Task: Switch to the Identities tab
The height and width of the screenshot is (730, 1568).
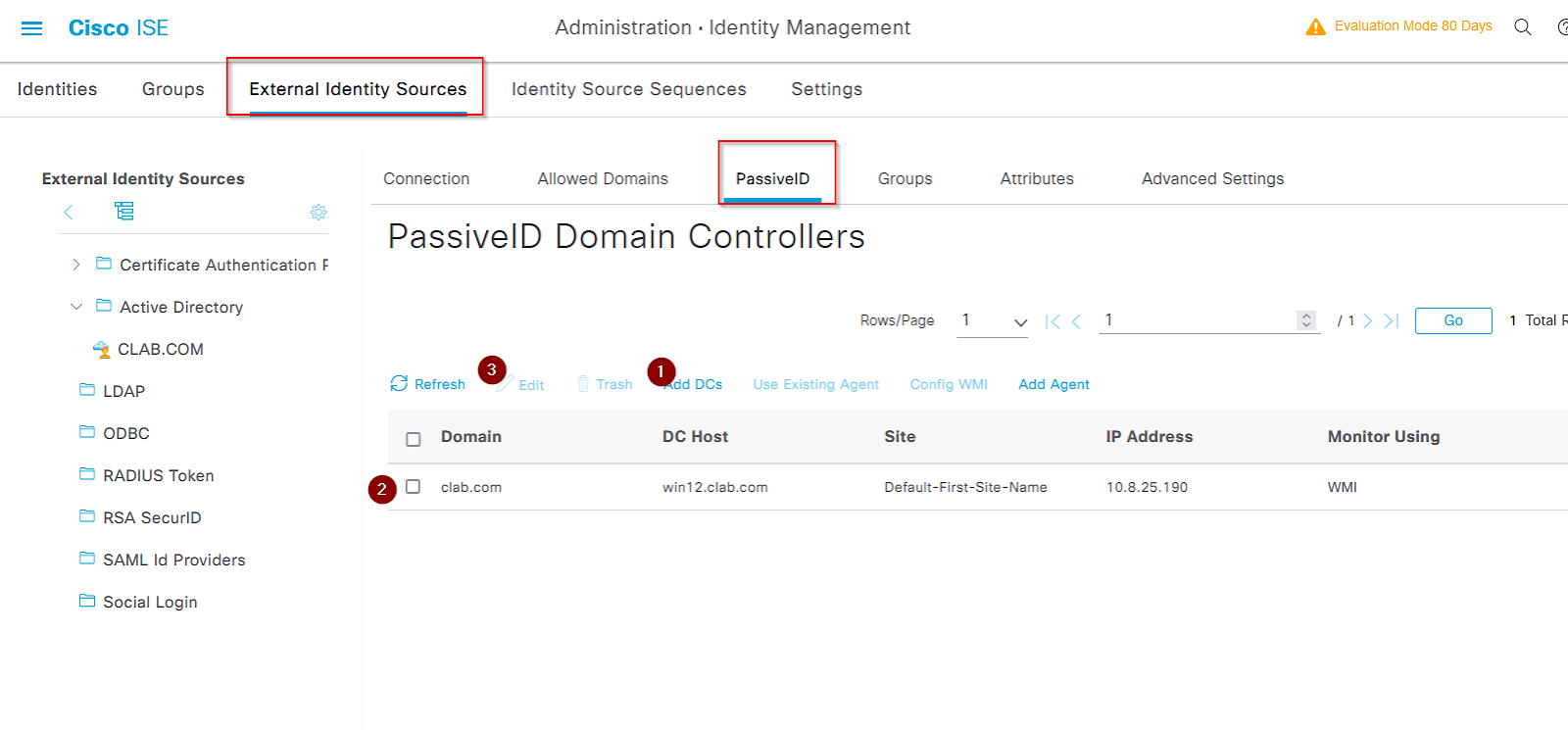Action: tap(57, 89)
